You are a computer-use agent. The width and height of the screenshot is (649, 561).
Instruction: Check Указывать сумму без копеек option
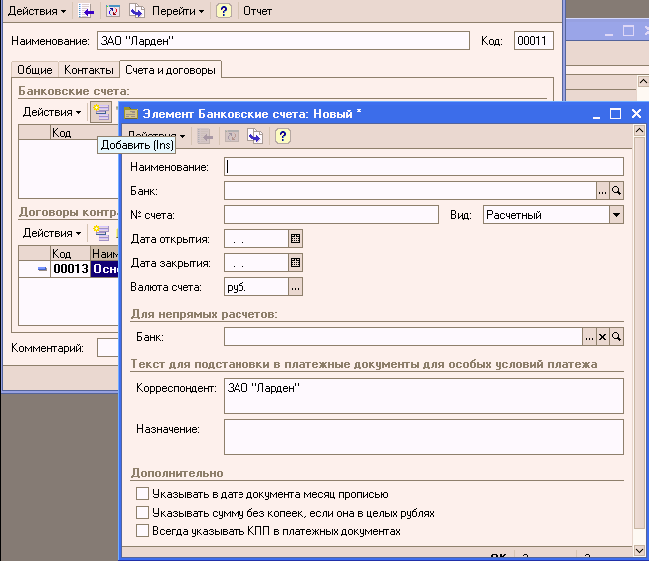[x=142, y=512]
